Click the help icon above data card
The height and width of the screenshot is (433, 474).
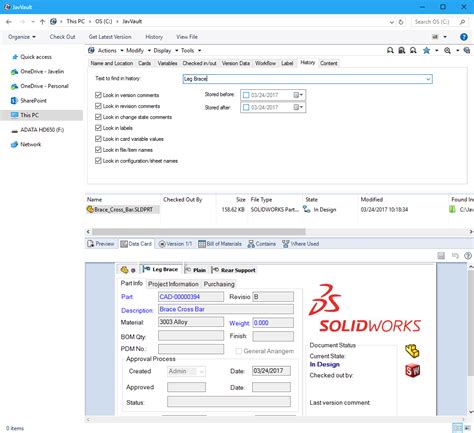[468, 255]
